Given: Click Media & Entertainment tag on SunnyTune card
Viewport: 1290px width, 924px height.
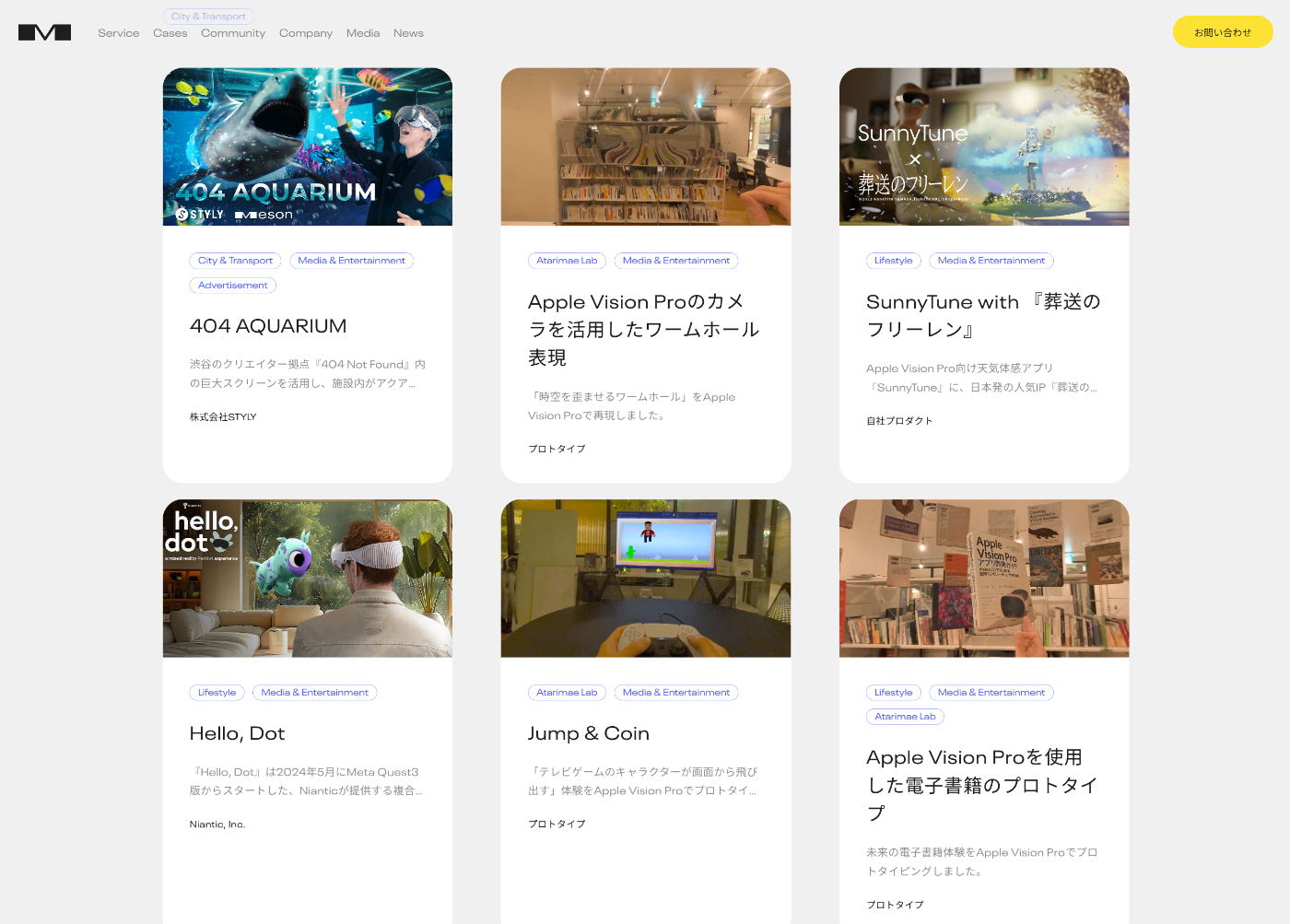Looking at the screenshot, I should coord(991,261).
